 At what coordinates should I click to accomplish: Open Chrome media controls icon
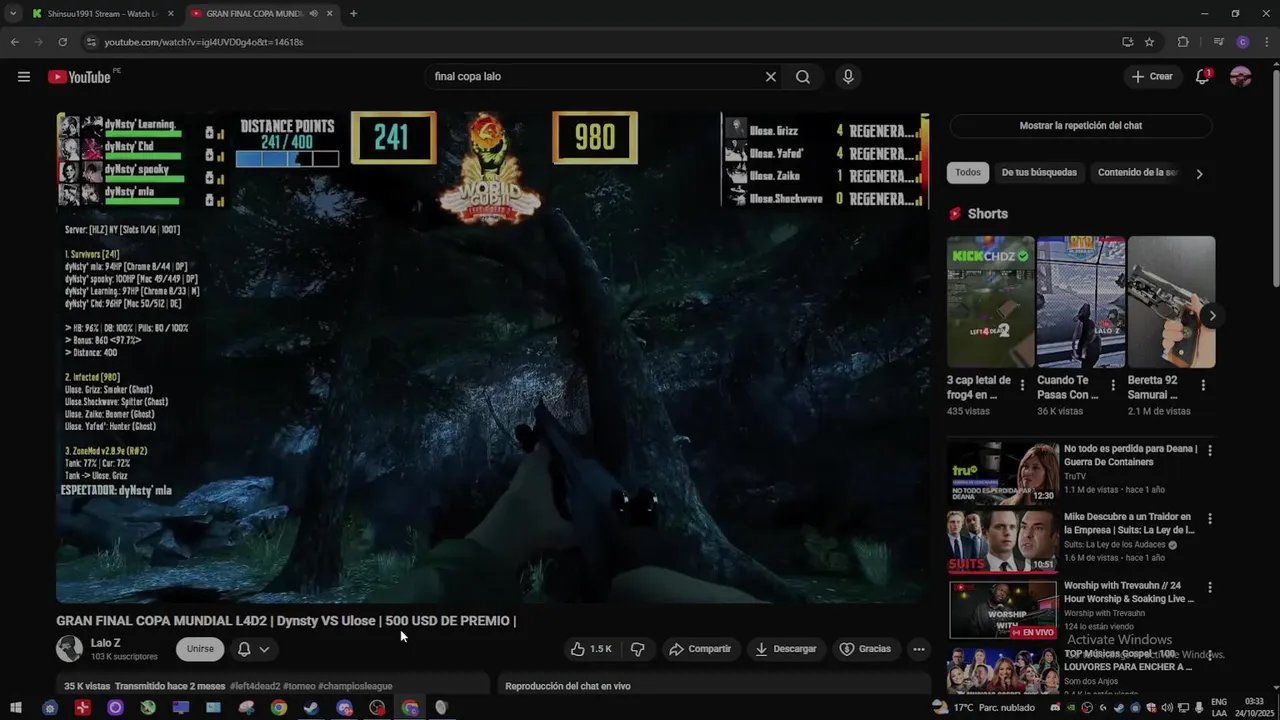pyautogui.click(x=1218, y=42)
